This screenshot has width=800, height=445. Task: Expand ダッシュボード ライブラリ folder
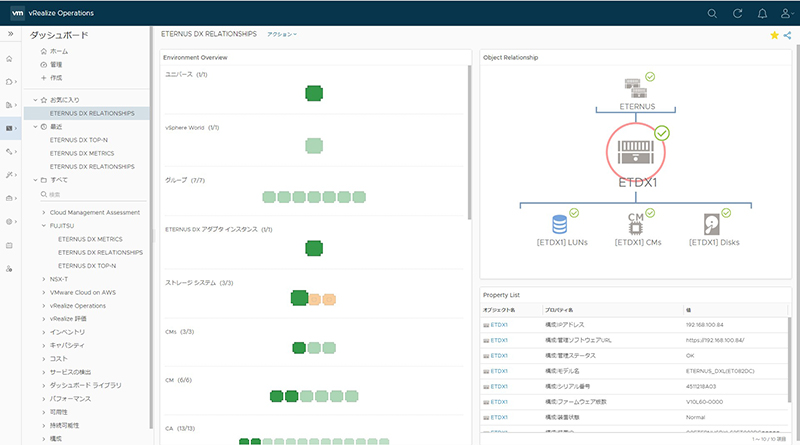pos(43,385)
